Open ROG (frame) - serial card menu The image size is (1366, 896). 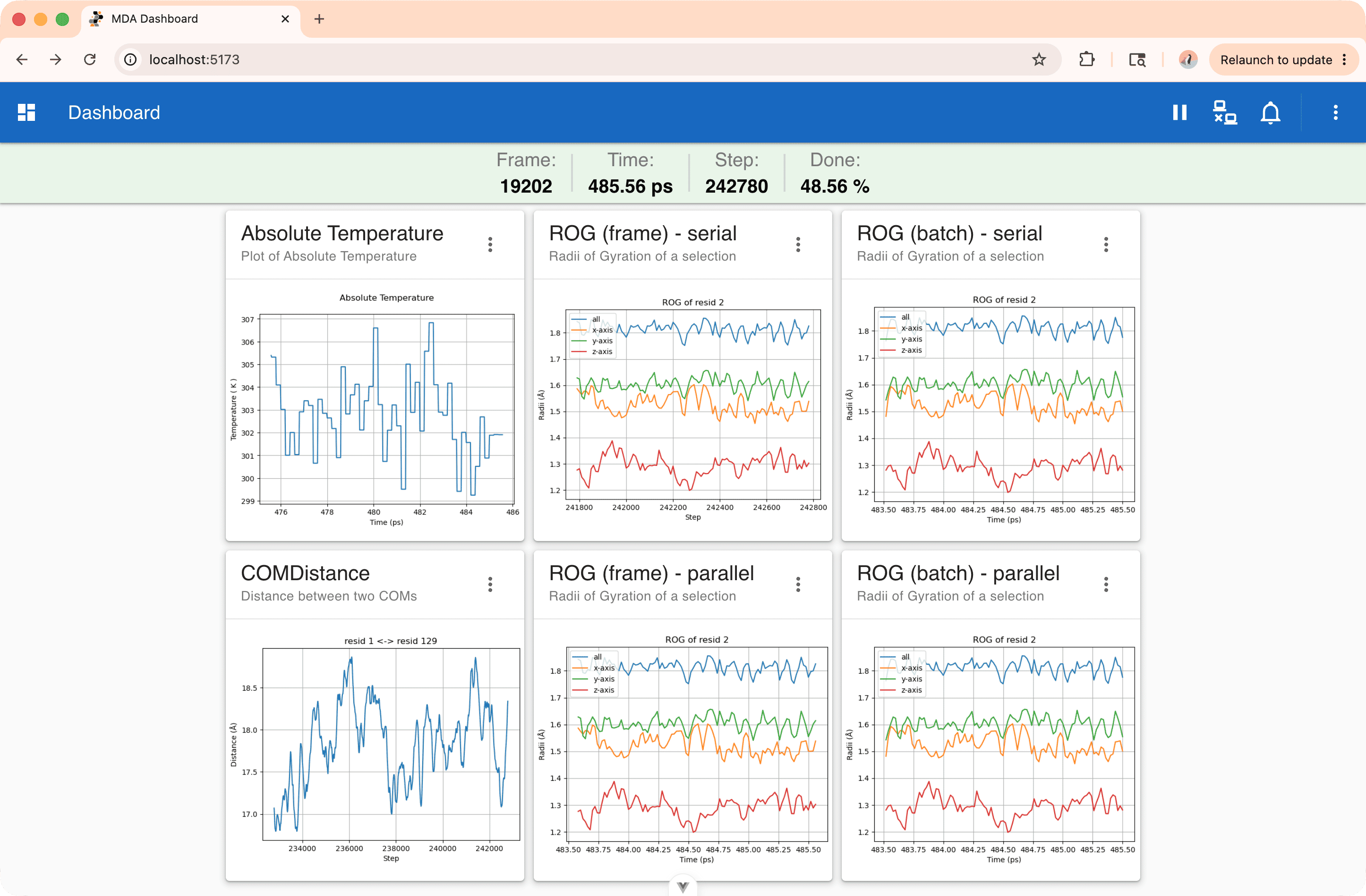tap(798, 245)
